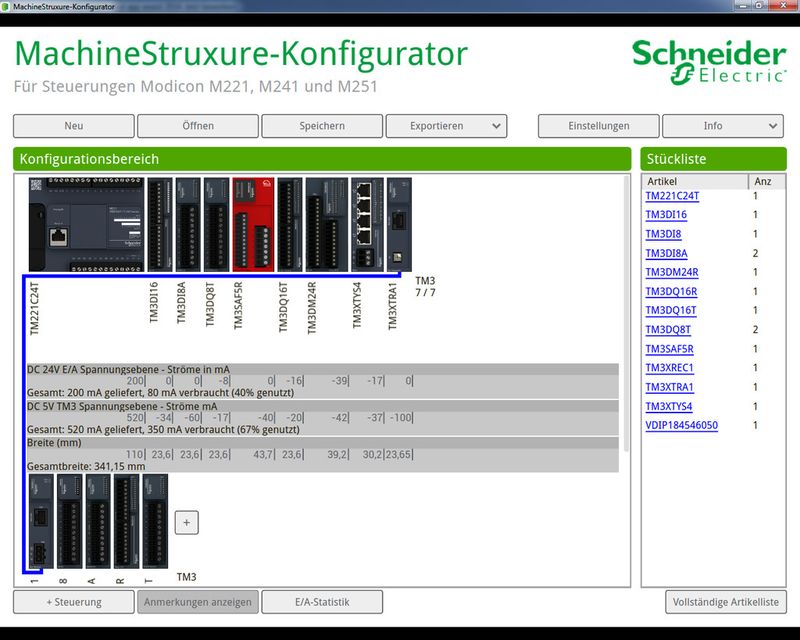Image resolution: width=800 pixels, height=640 pixels.
Task: Select the red TM3SAF5R safety module
Action: [253, 225]
